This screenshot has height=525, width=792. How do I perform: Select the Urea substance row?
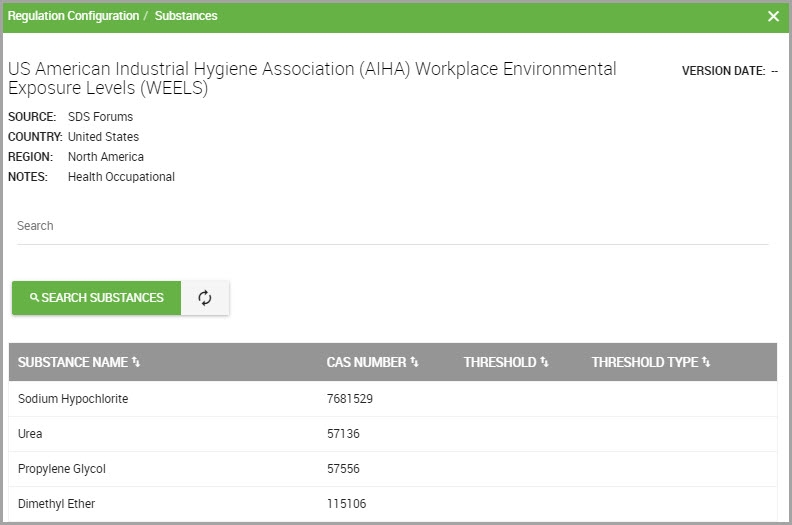tap(393, 434)
